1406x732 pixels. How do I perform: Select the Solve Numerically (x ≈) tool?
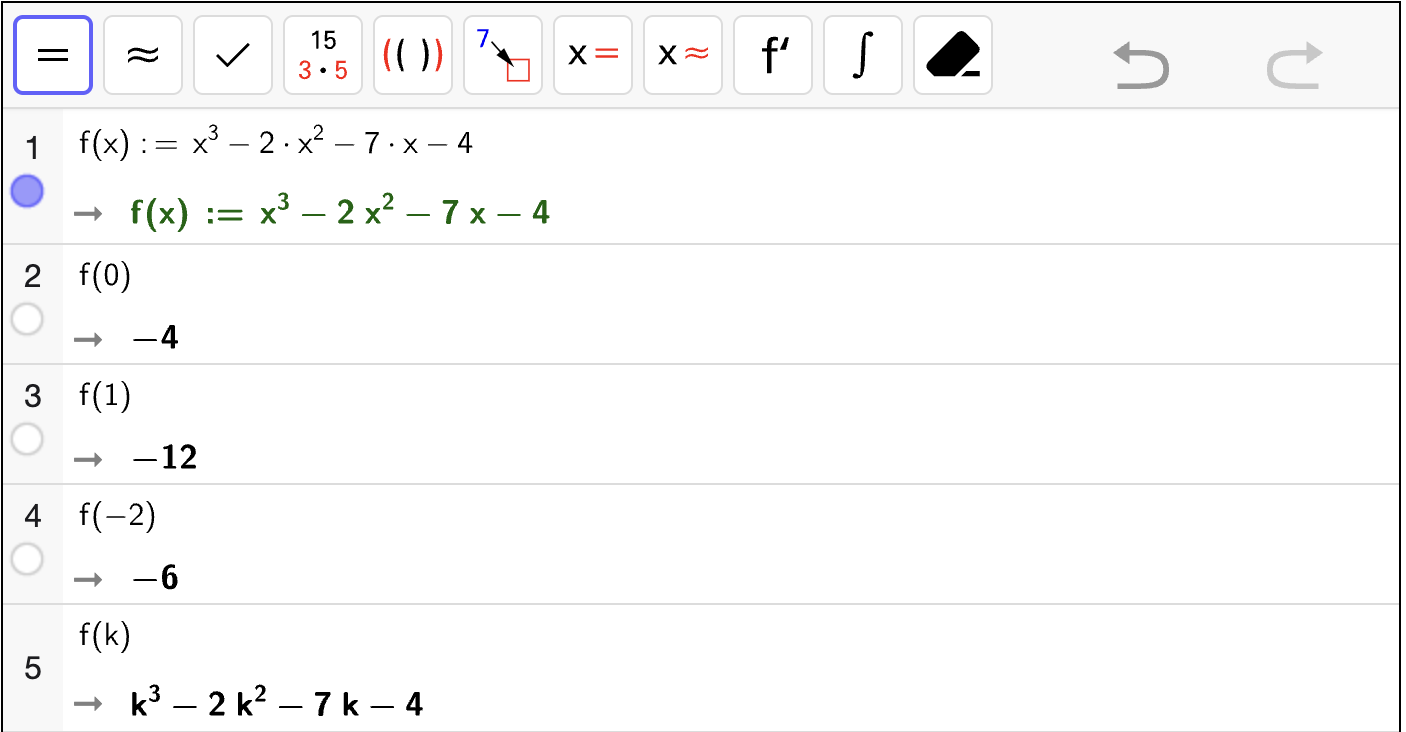[683, 55]
